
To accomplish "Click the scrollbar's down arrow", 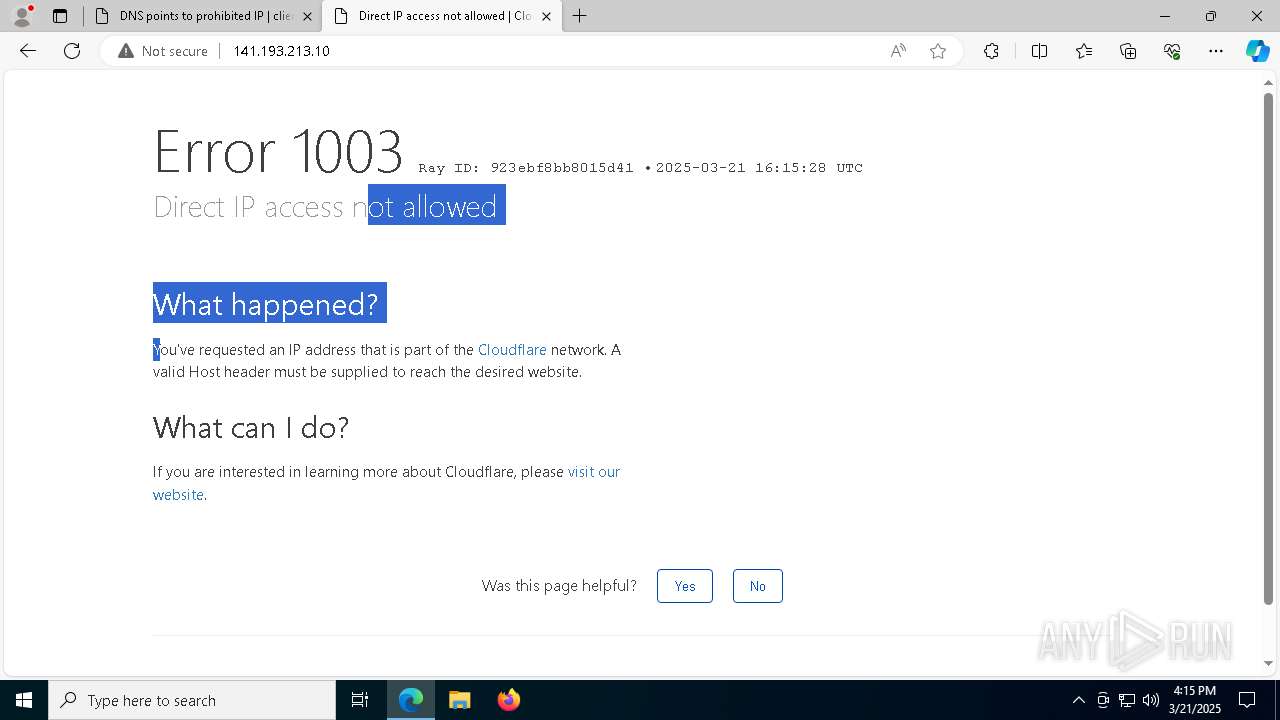I will 1269,663.
